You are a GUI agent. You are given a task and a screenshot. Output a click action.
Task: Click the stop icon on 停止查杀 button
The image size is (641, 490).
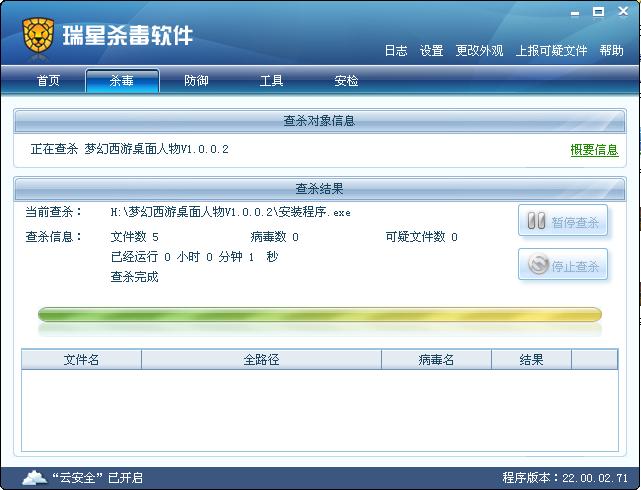click(538, 264)
